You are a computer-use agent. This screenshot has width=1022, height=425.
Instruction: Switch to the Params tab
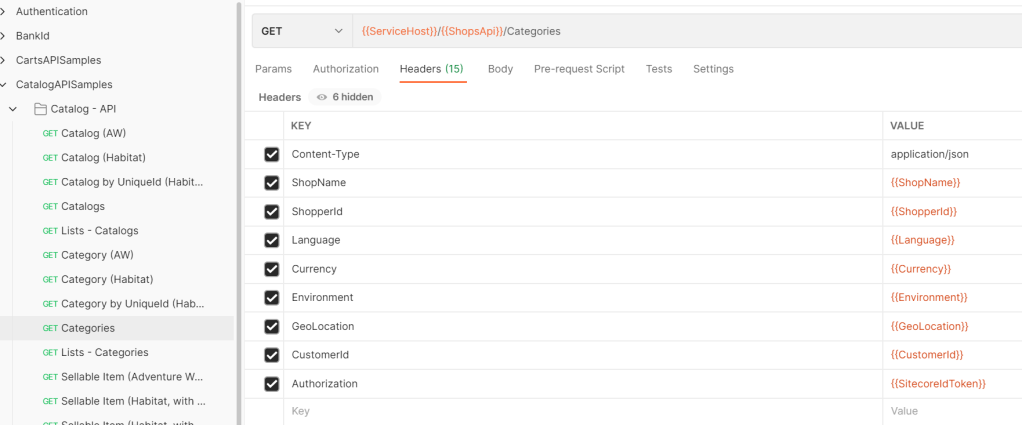point(273,69)
